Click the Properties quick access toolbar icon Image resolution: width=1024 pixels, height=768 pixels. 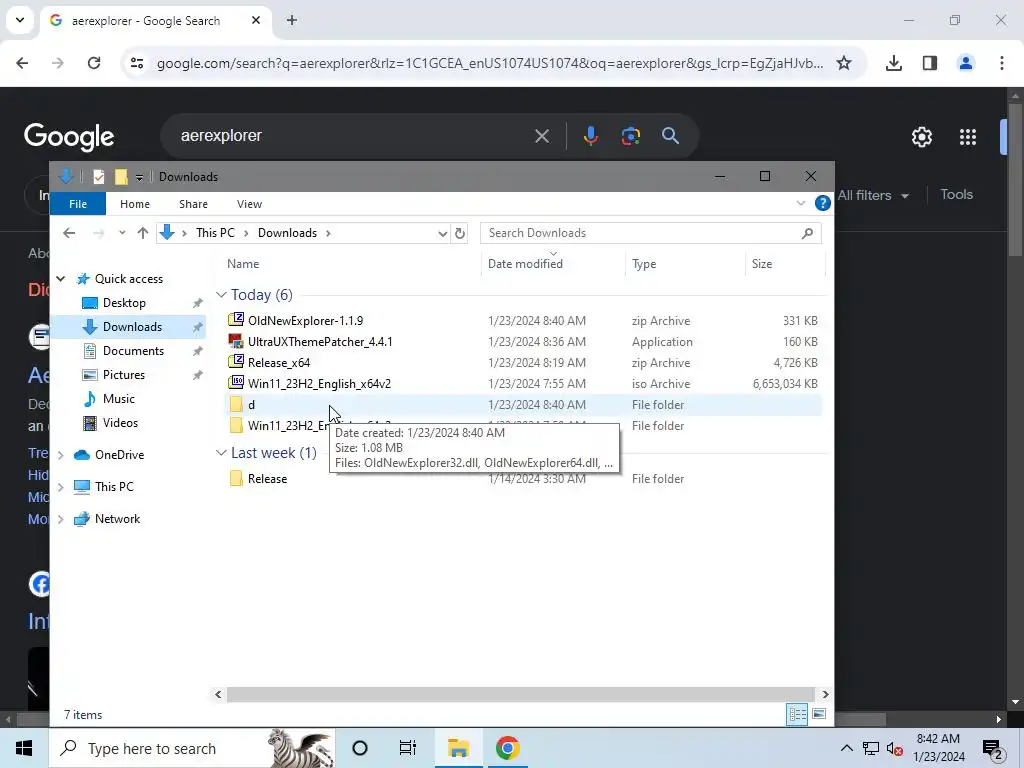pyautogui.click(x=99, y=177)
